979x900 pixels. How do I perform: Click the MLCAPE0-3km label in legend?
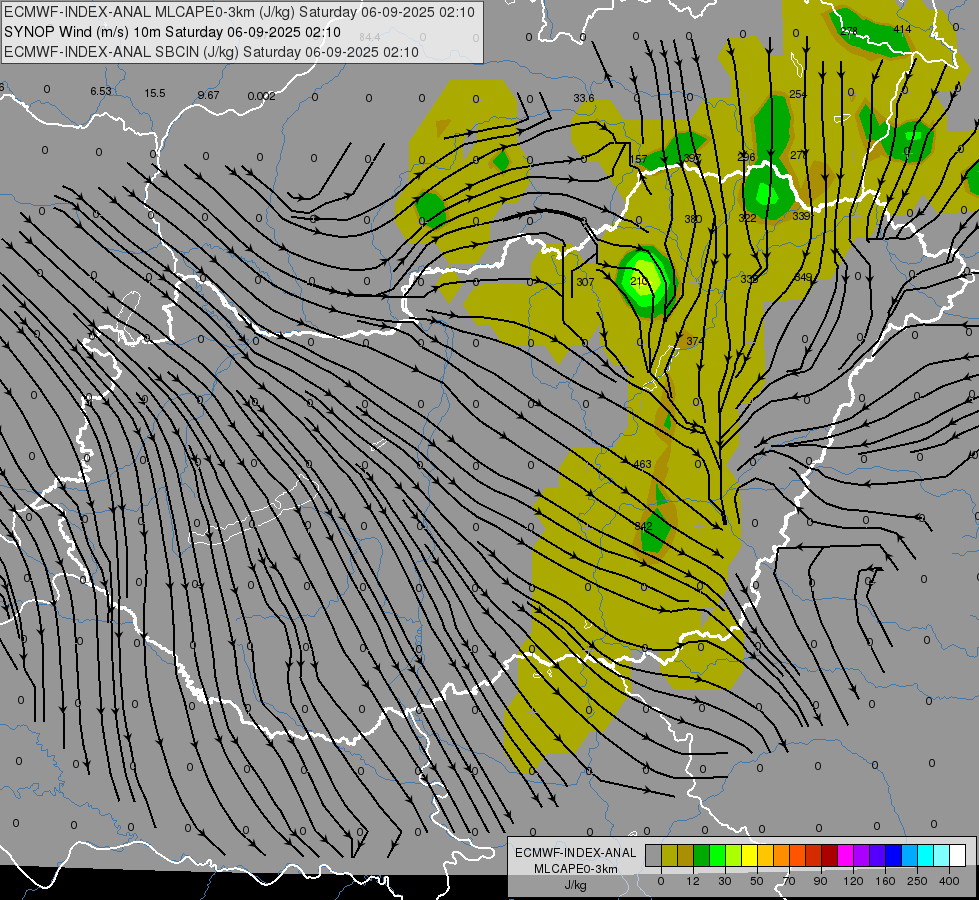click(x=576, y=869)
